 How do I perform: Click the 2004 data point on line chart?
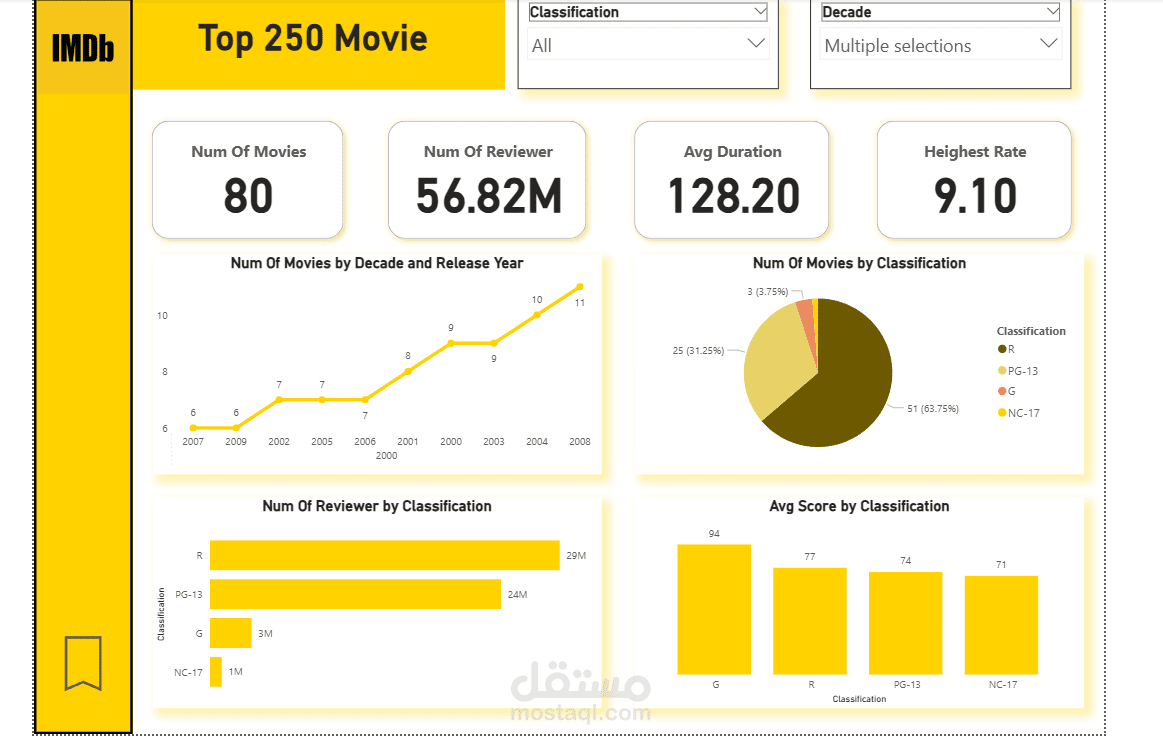click(537, 315)
